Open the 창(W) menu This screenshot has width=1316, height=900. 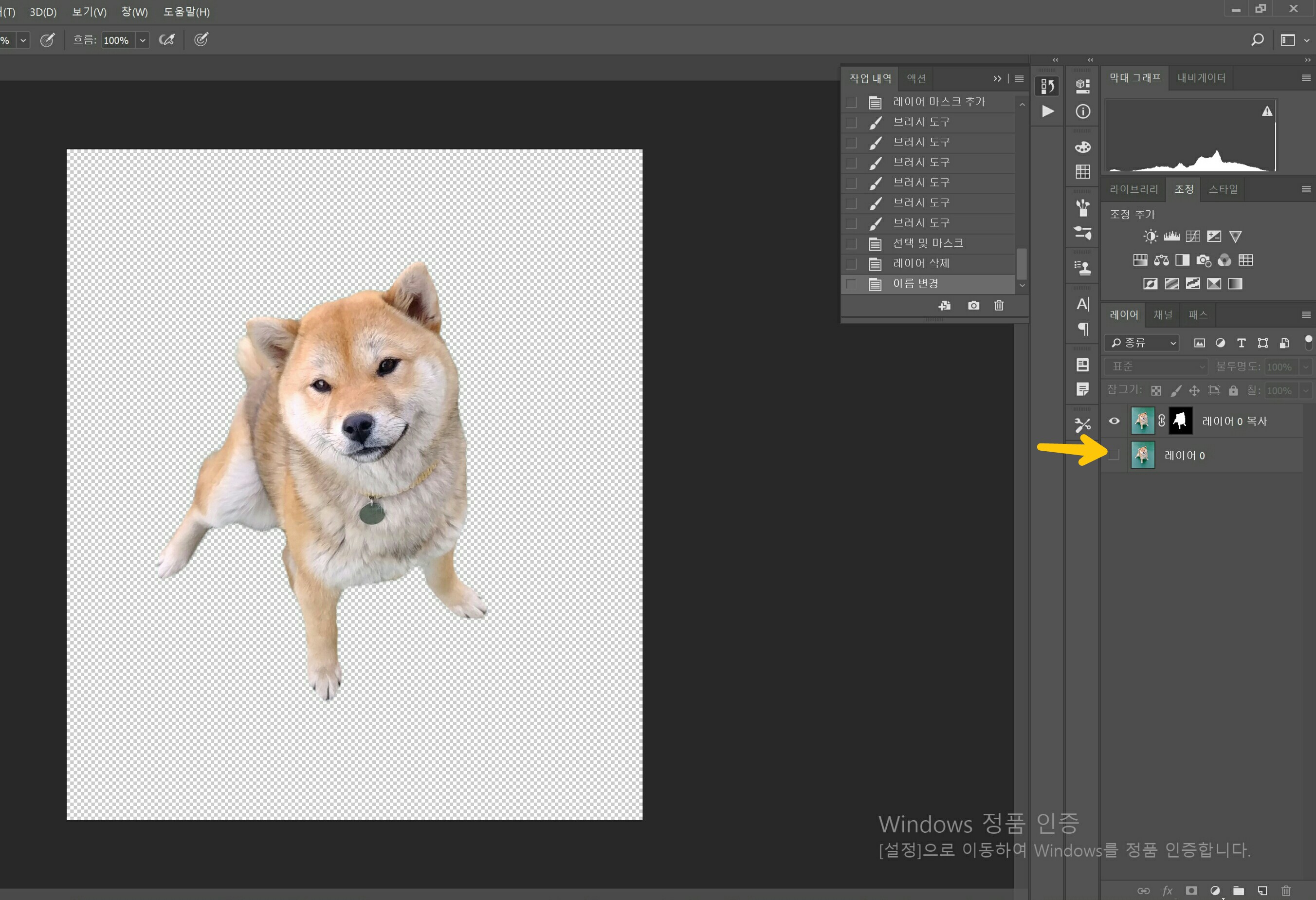134,12
